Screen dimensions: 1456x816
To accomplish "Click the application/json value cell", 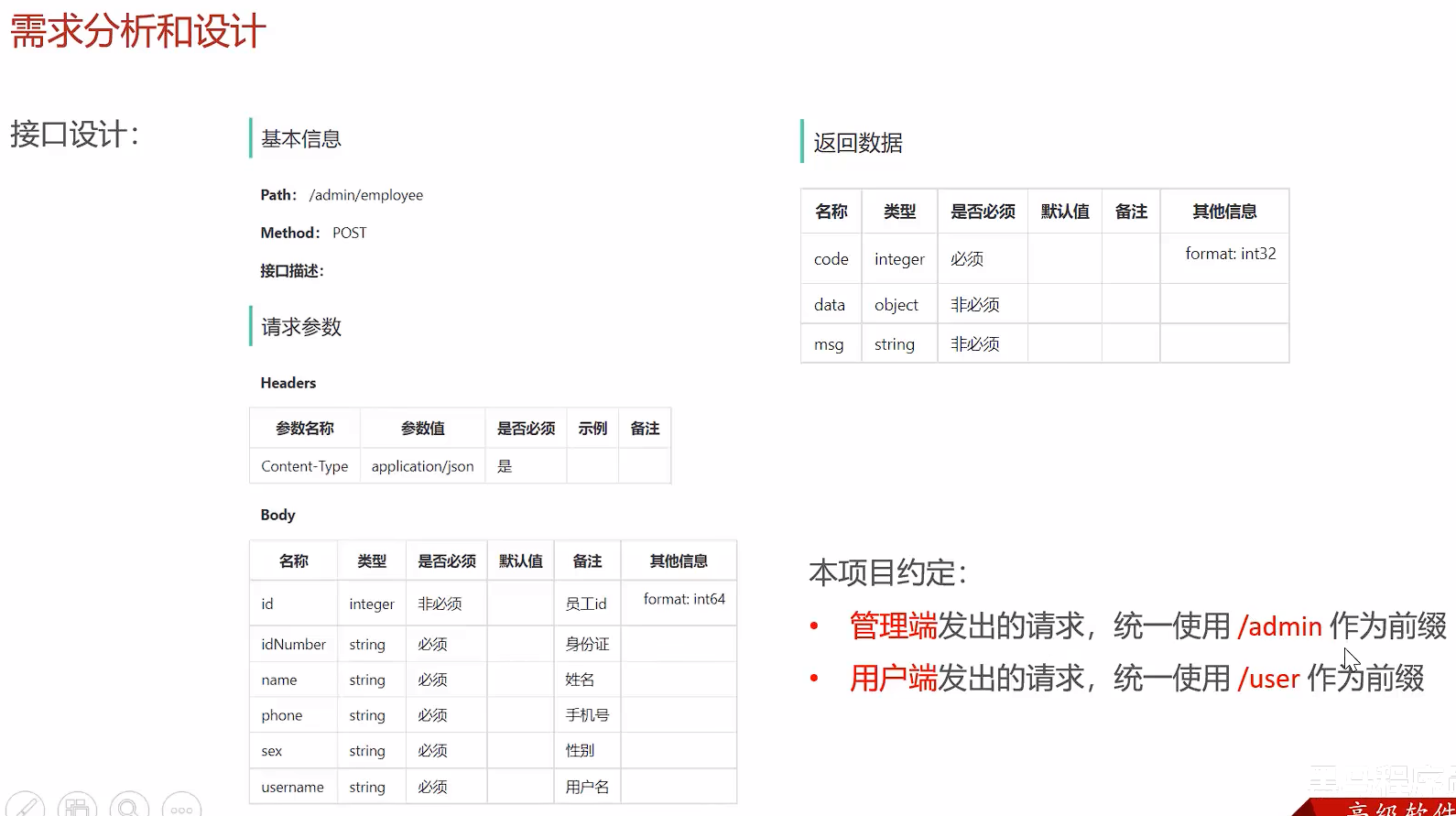I will (422, 466).
